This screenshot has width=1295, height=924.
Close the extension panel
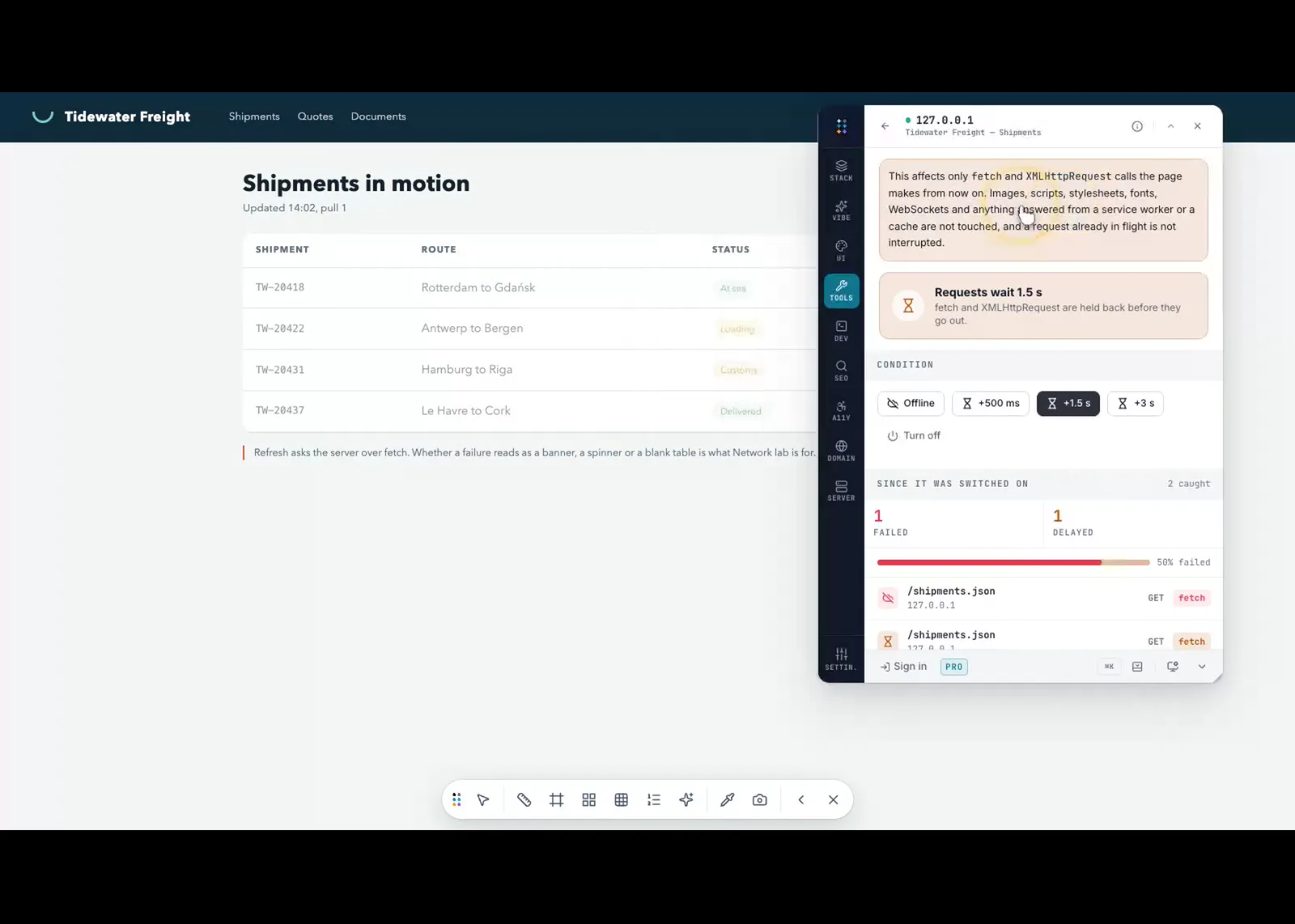click(x=1197, y=126)
